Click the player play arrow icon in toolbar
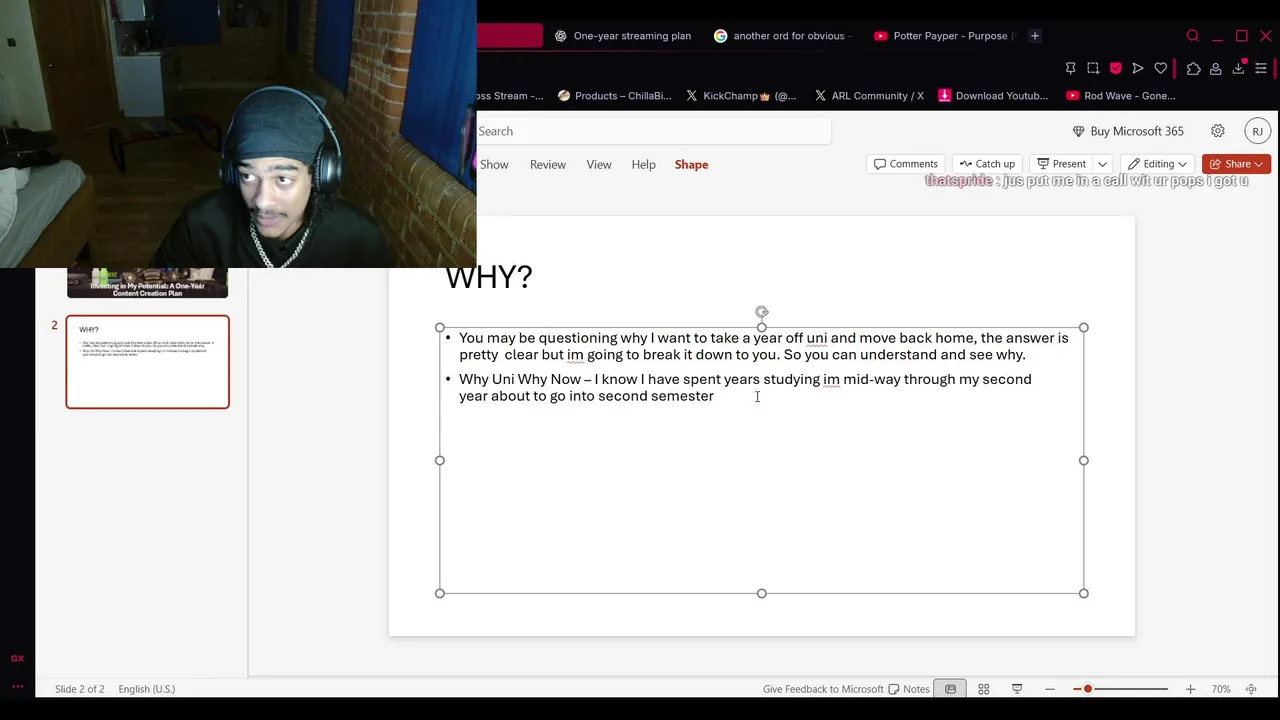 (1138, 68)
